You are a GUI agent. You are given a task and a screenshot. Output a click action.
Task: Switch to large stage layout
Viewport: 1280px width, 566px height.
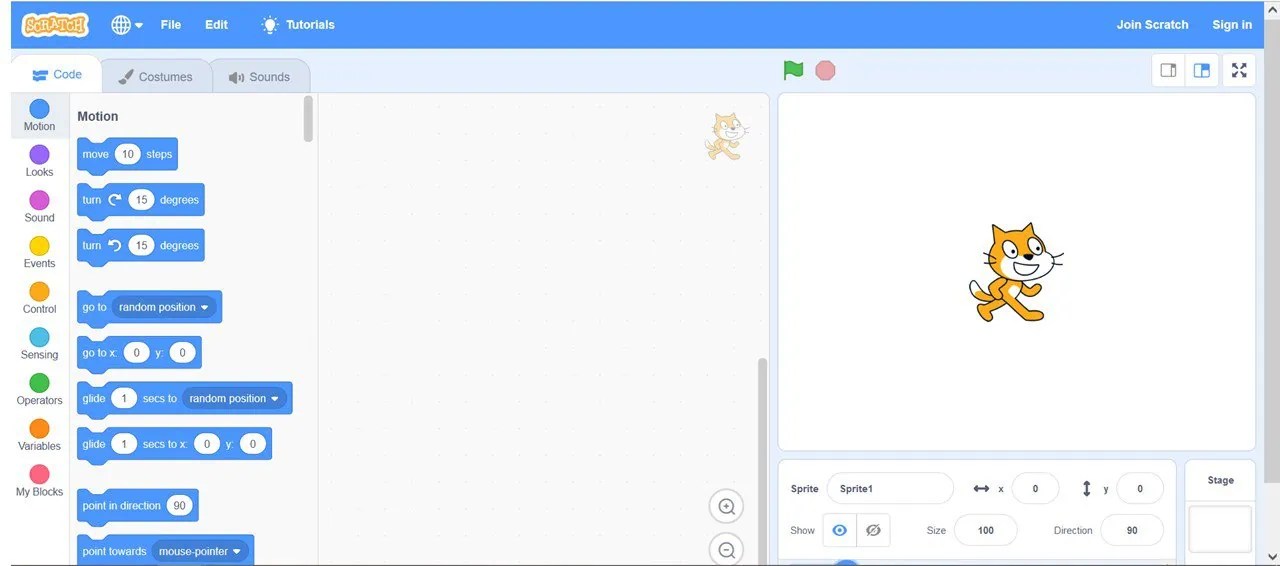1202,70
